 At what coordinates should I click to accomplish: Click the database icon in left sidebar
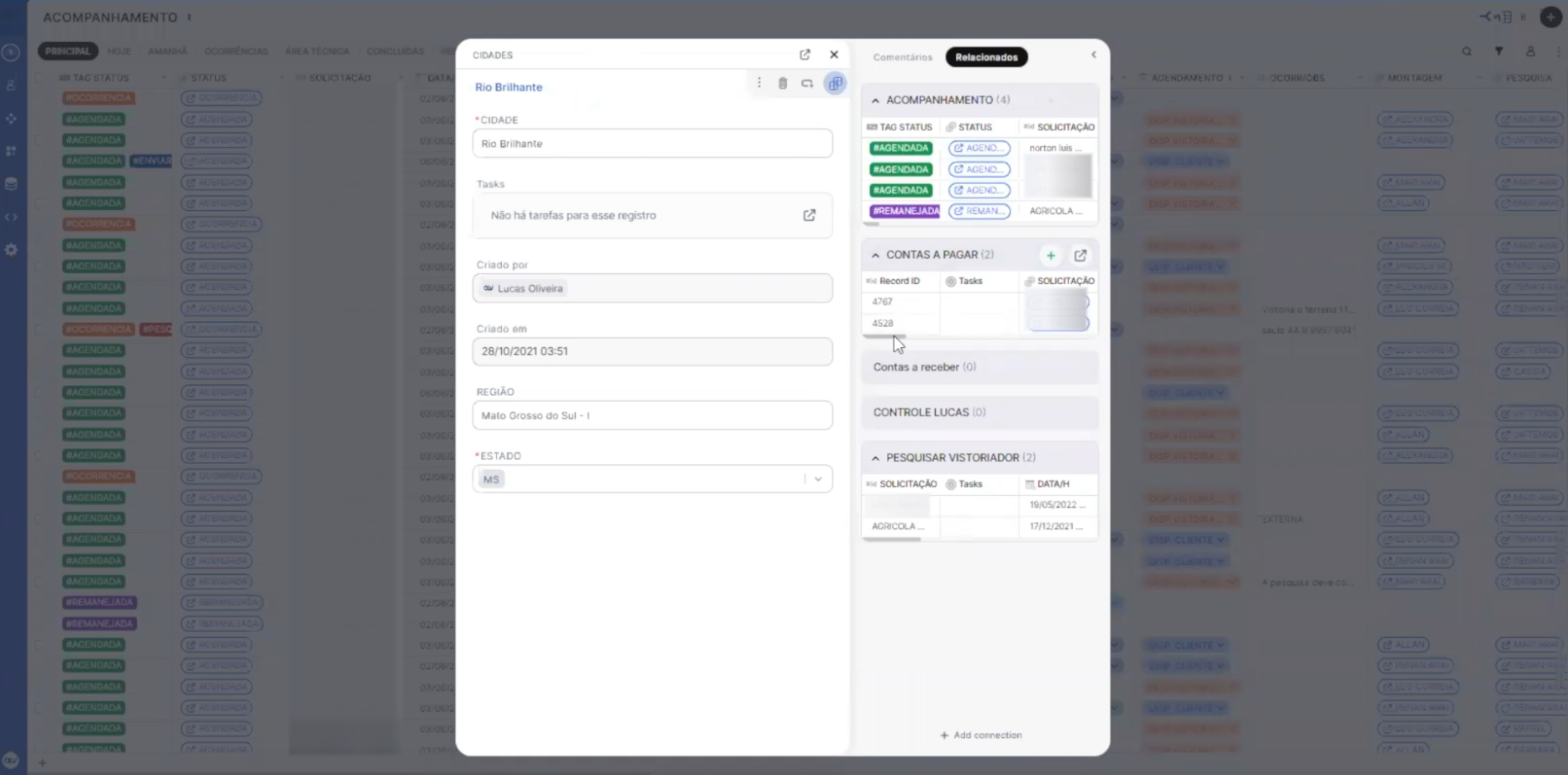tap(11, 184)
